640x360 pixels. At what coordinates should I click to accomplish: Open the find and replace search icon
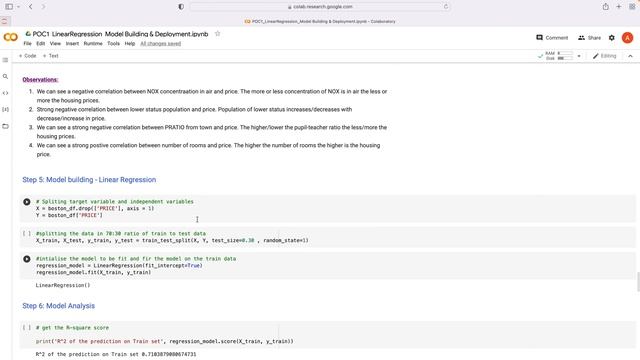tap(5, 76)
